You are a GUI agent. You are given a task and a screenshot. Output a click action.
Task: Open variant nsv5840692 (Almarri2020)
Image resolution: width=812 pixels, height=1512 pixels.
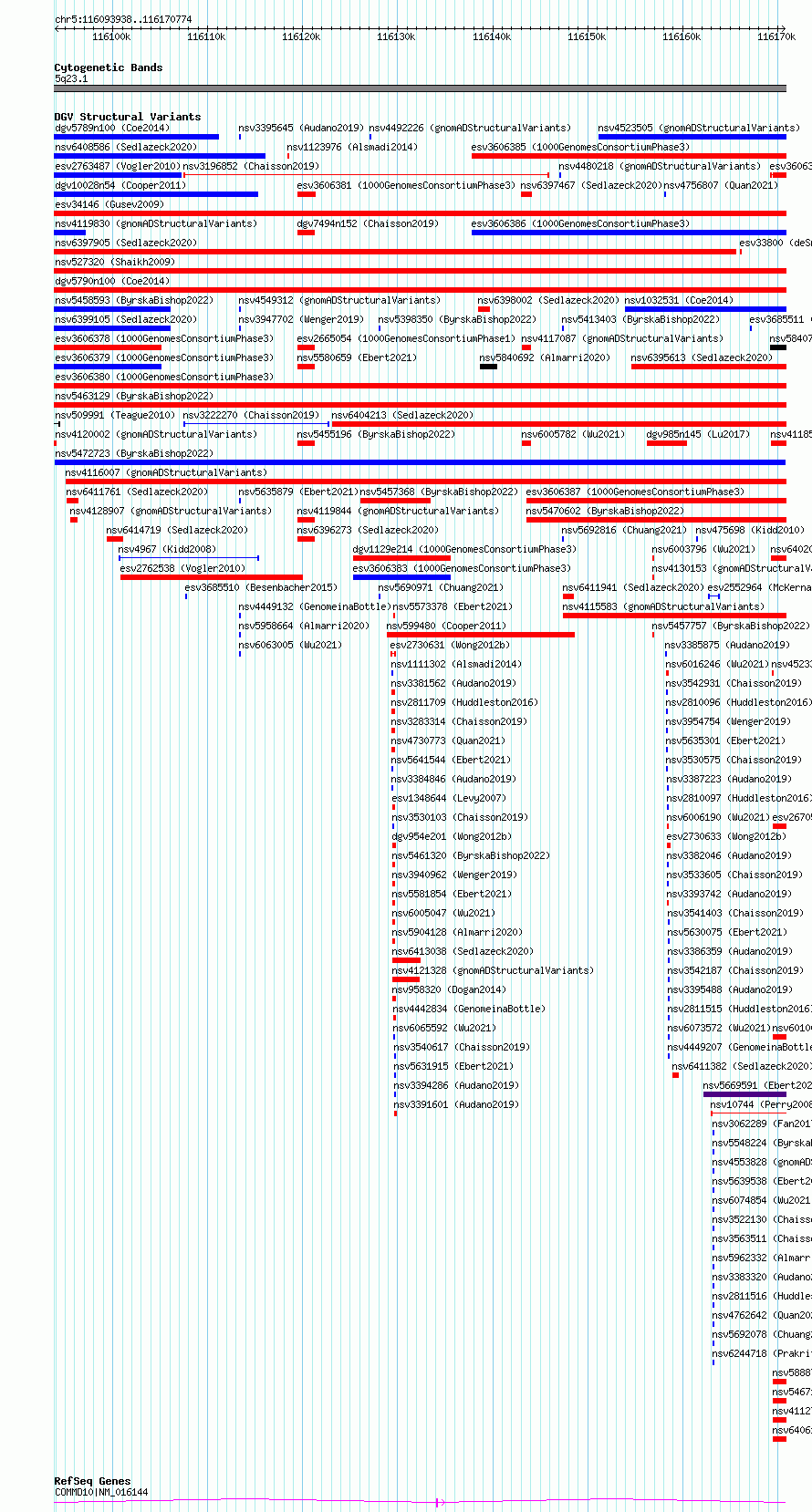[x=545, y=357]
